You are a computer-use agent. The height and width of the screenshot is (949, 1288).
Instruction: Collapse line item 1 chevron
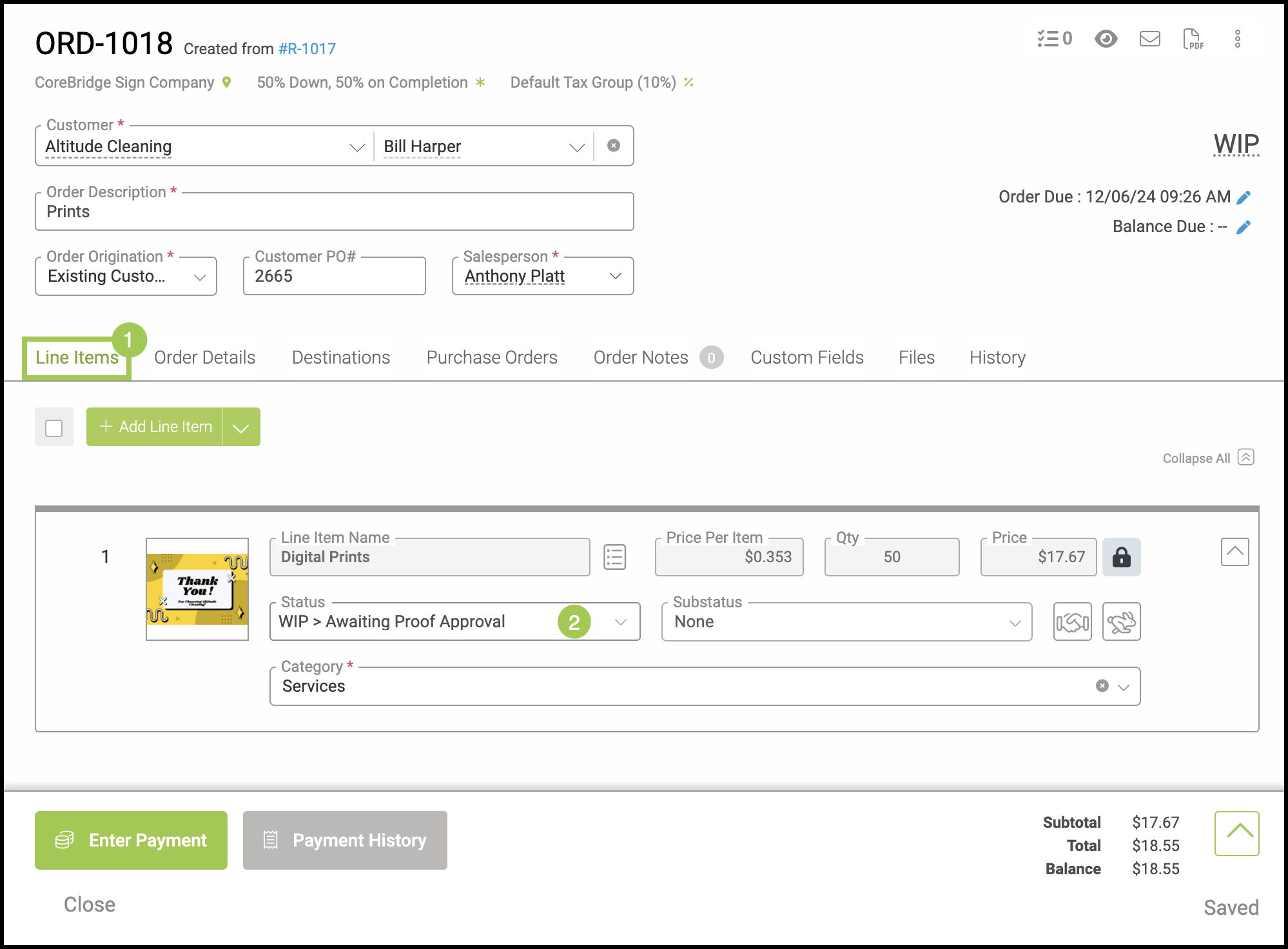tap(1234, 552)
